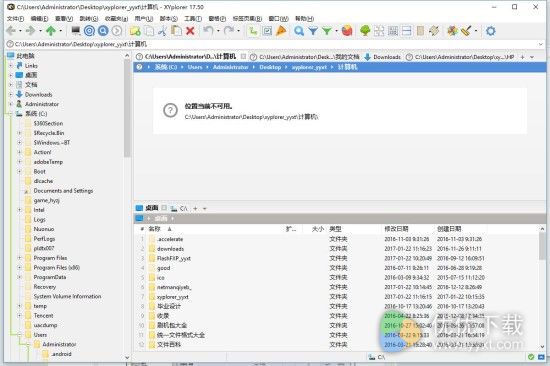Toggle the green Tree panel icon
Screen dimensions: 550x366
coord(365,31)
